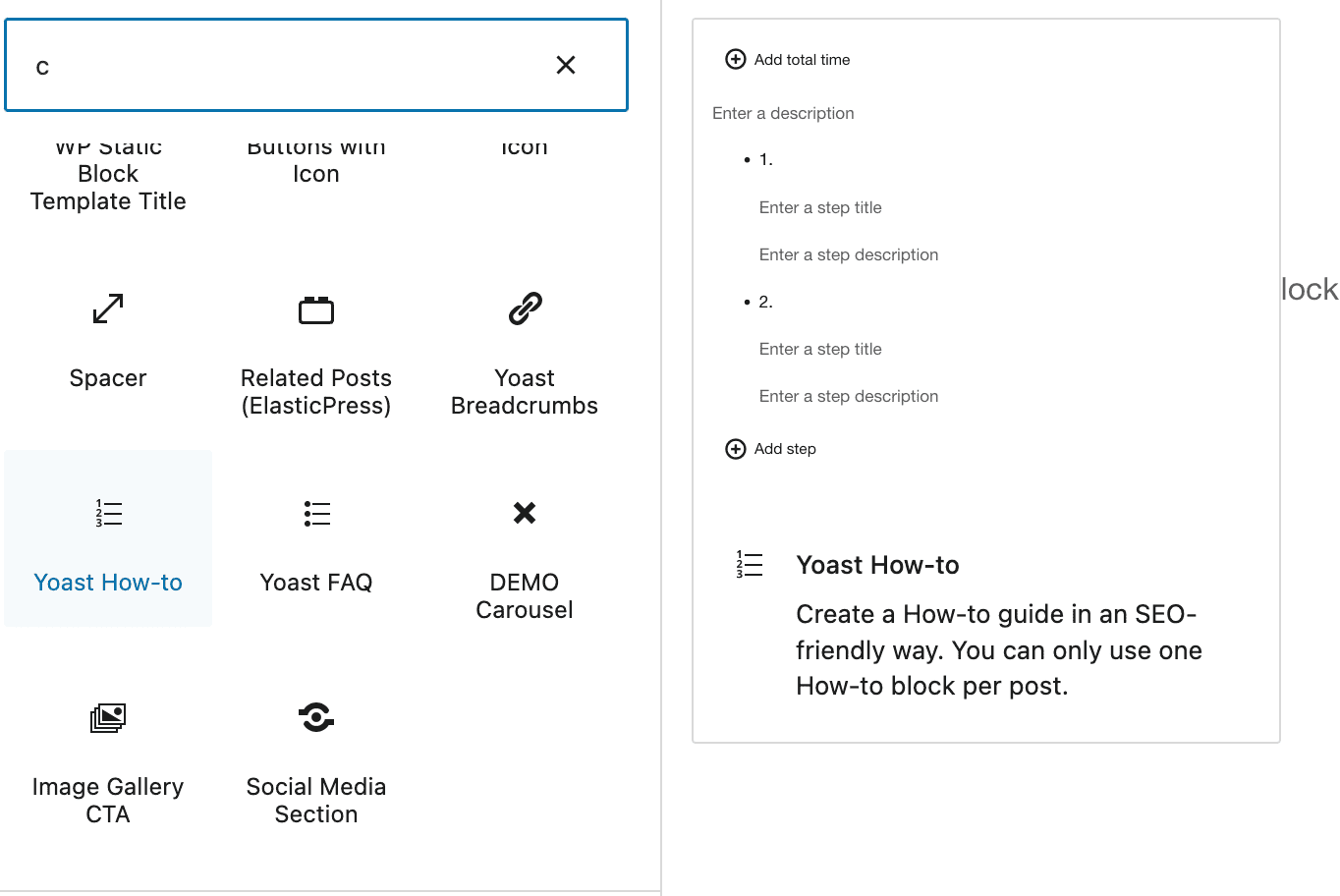Select the Related Posts (ElasticPress) icon
Image resolution: width=1340 pixels, height=896 pixels.
coord(316,310)
